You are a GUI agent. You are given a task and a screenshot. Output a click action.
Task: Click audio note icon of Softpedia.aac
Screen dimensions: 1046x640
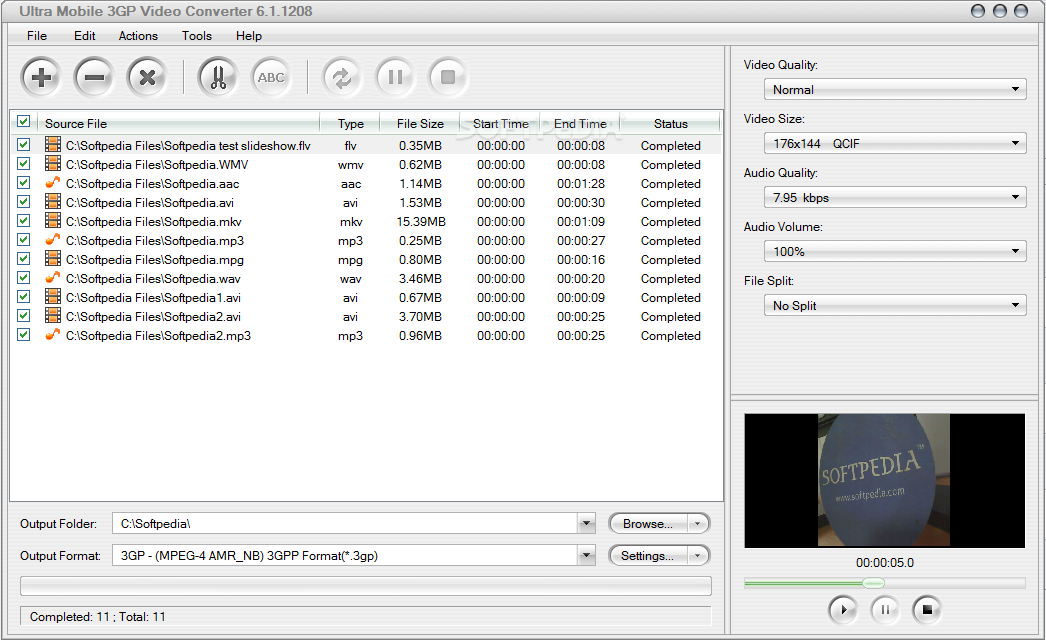point(53,182)
